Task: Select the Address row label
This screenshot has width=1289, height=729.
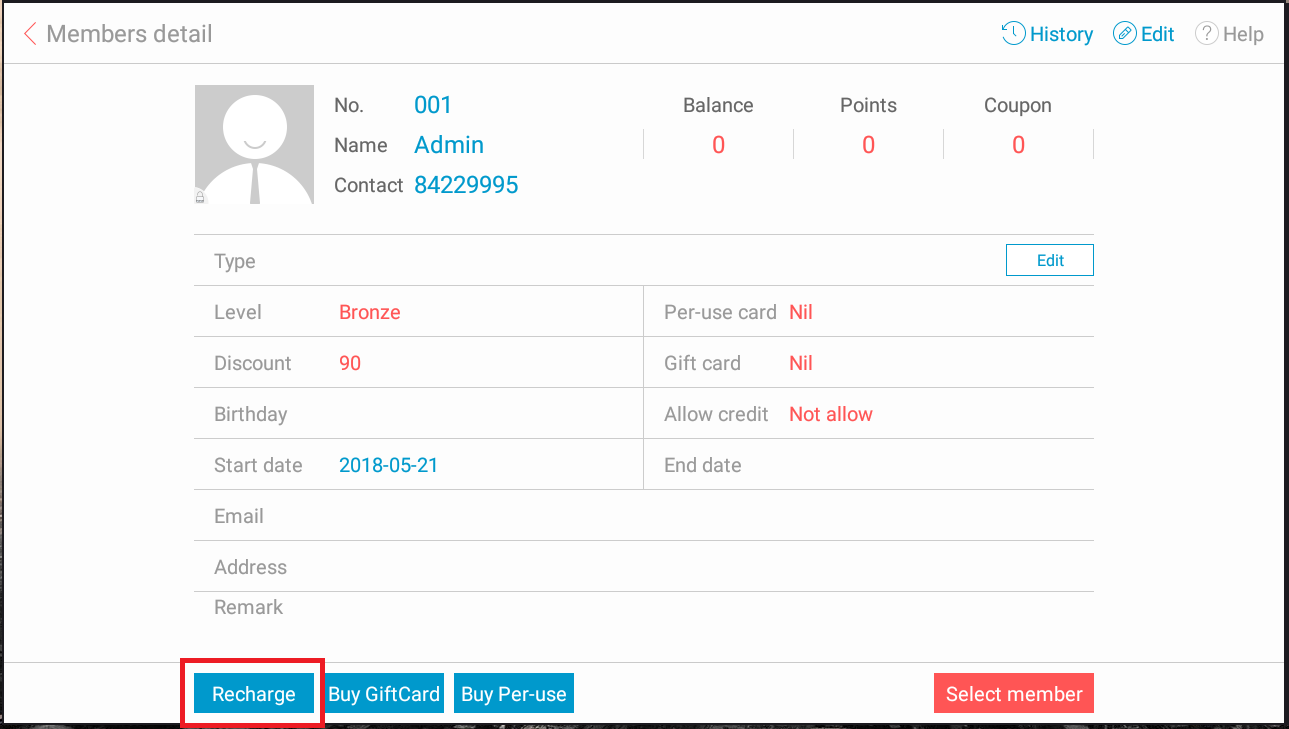Action: 250,567
